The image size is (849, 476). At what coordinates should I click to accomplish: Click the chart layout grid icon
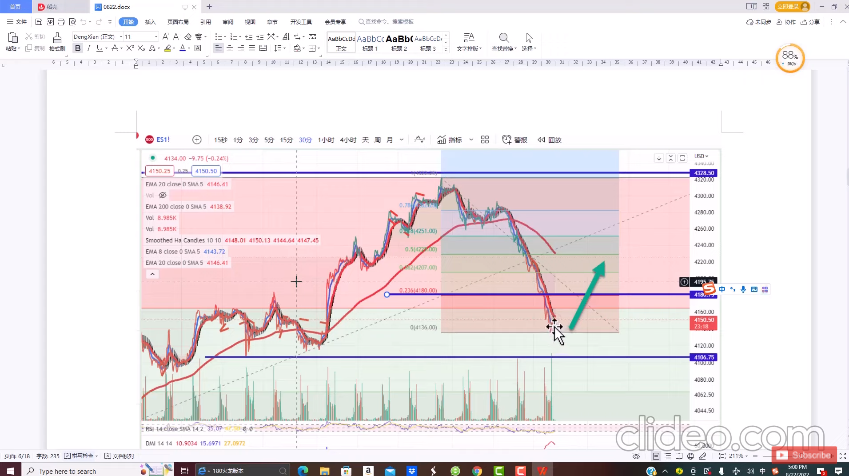[x=485, y=140]
